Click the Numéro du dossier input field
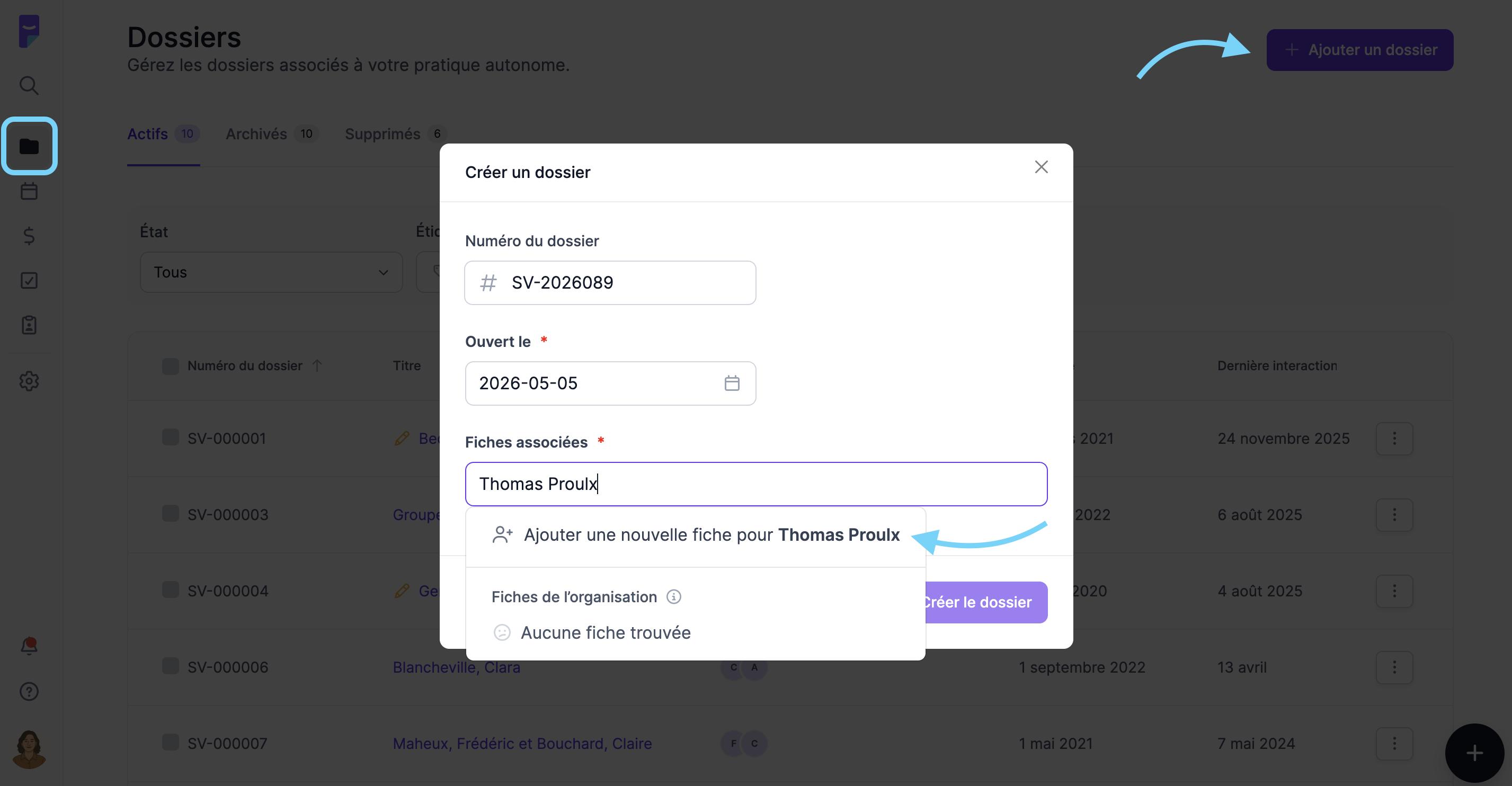 coord(610,283)
